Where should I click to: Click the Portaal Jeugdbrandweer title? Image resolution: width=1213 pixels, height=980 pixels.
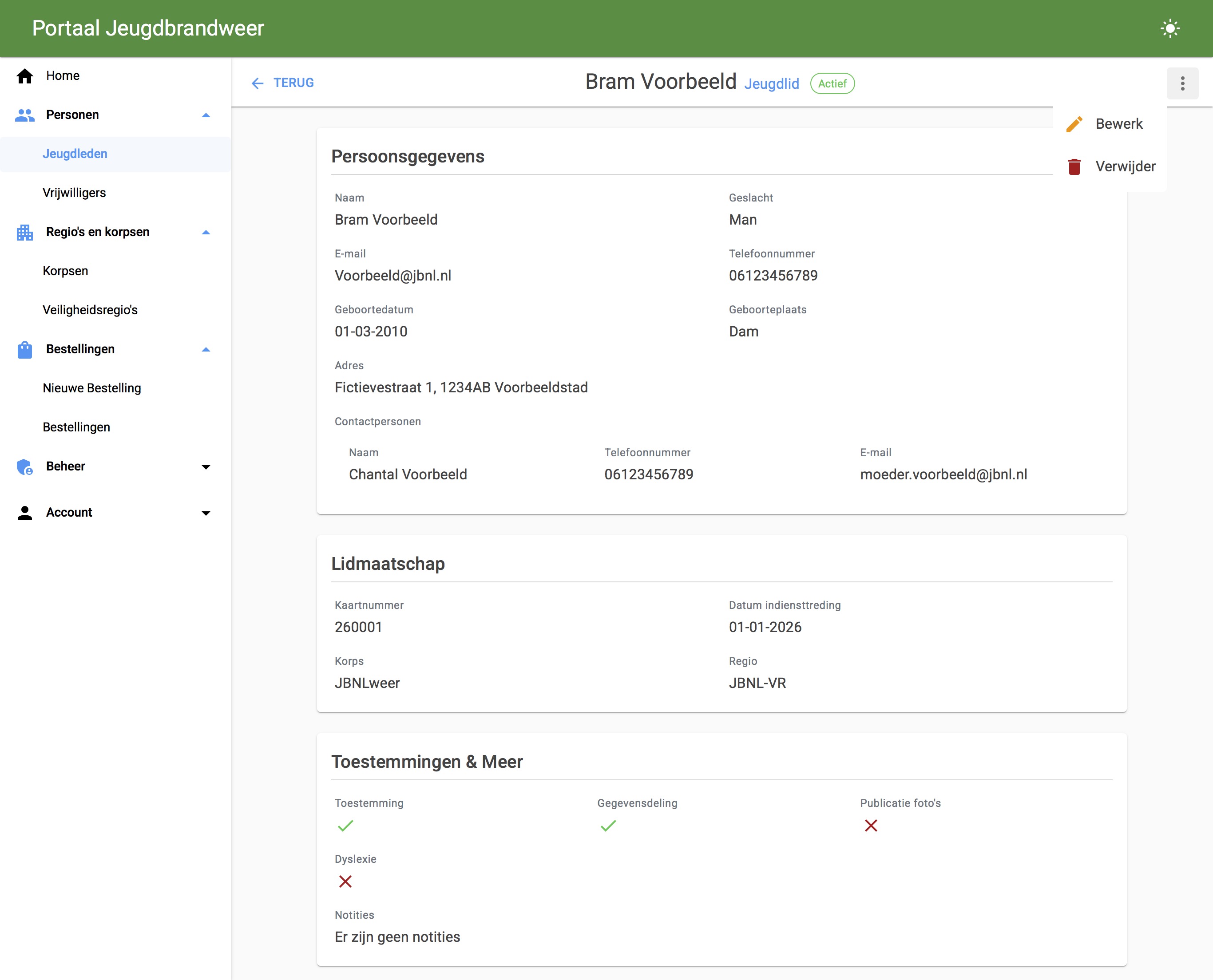click(x=148, y=28)
